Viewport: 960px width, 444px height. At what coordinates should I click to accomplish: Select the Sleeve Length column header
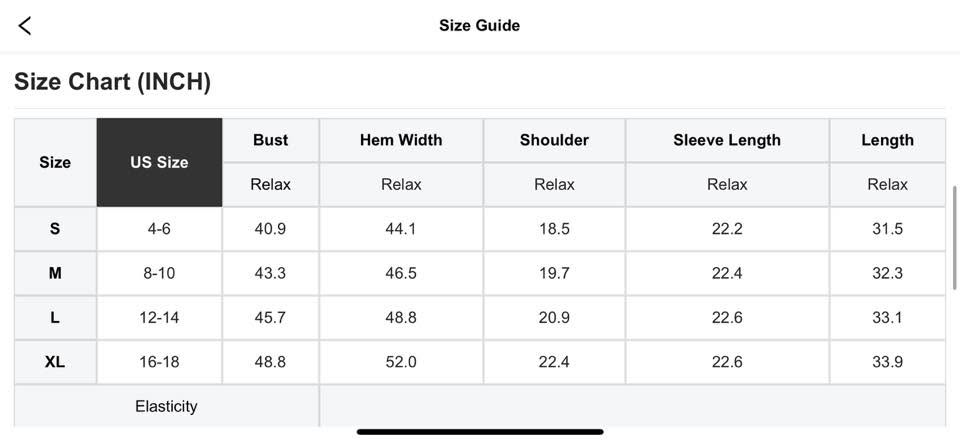click(727, 140)
